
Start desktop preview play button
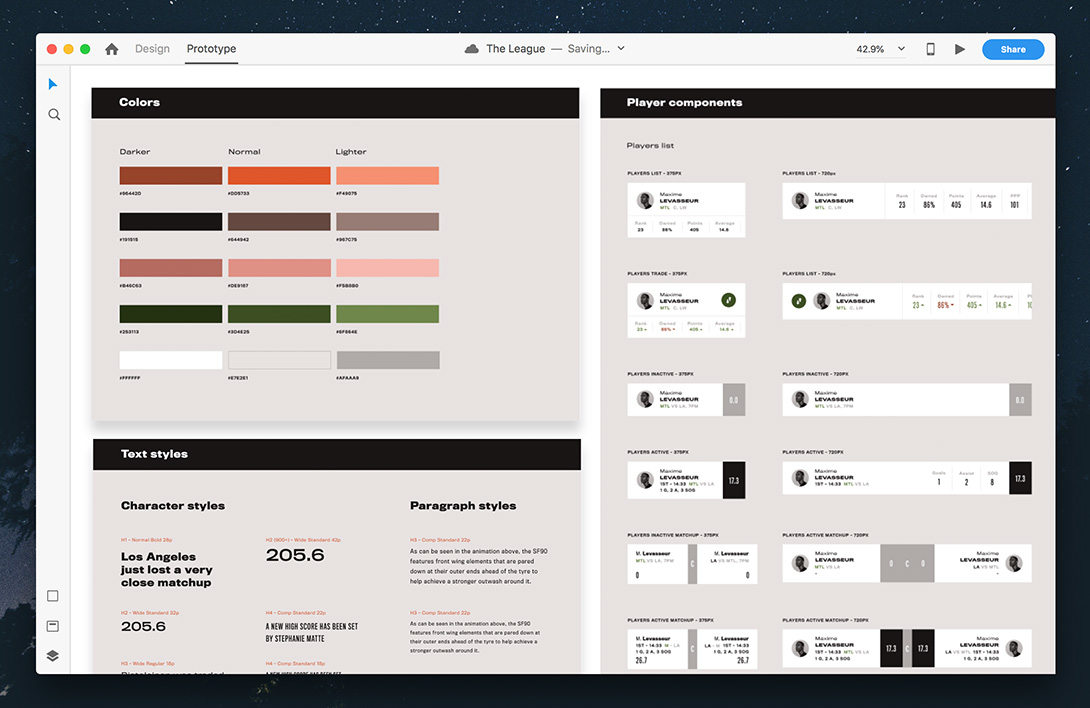(x=960, y=49)
